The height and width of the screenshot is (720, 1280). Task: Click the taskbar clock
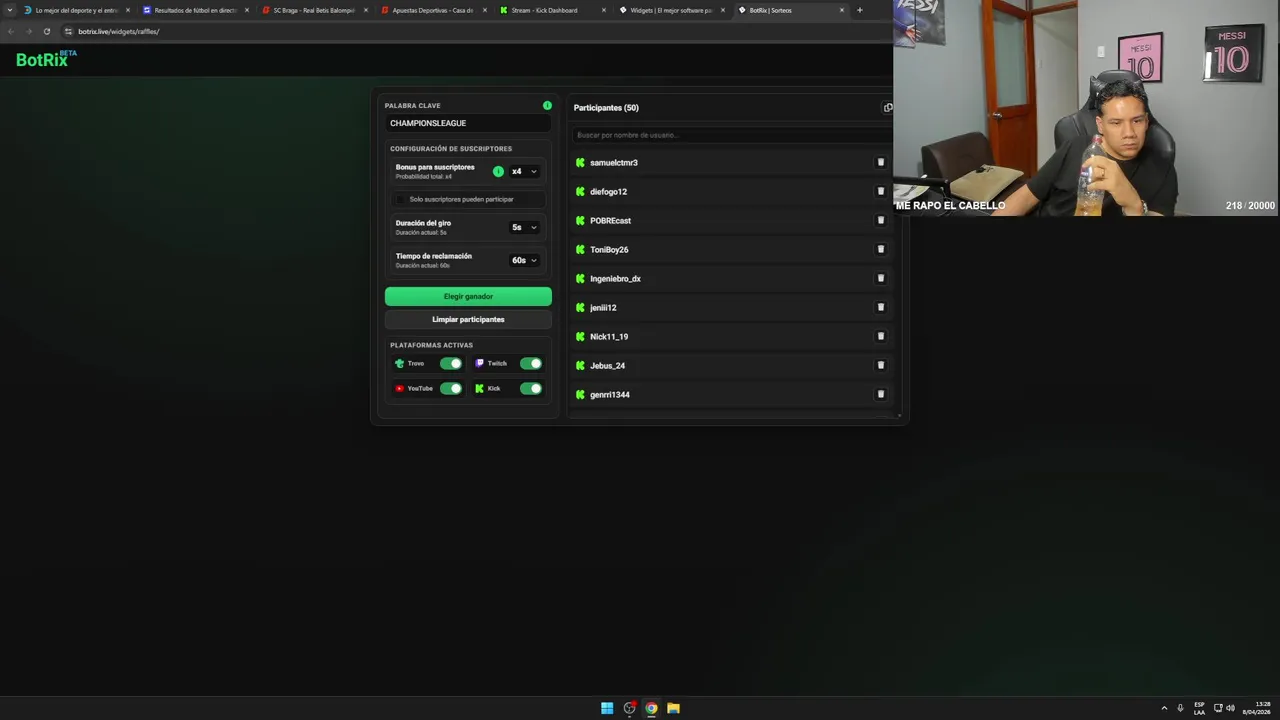[1255, 708]
